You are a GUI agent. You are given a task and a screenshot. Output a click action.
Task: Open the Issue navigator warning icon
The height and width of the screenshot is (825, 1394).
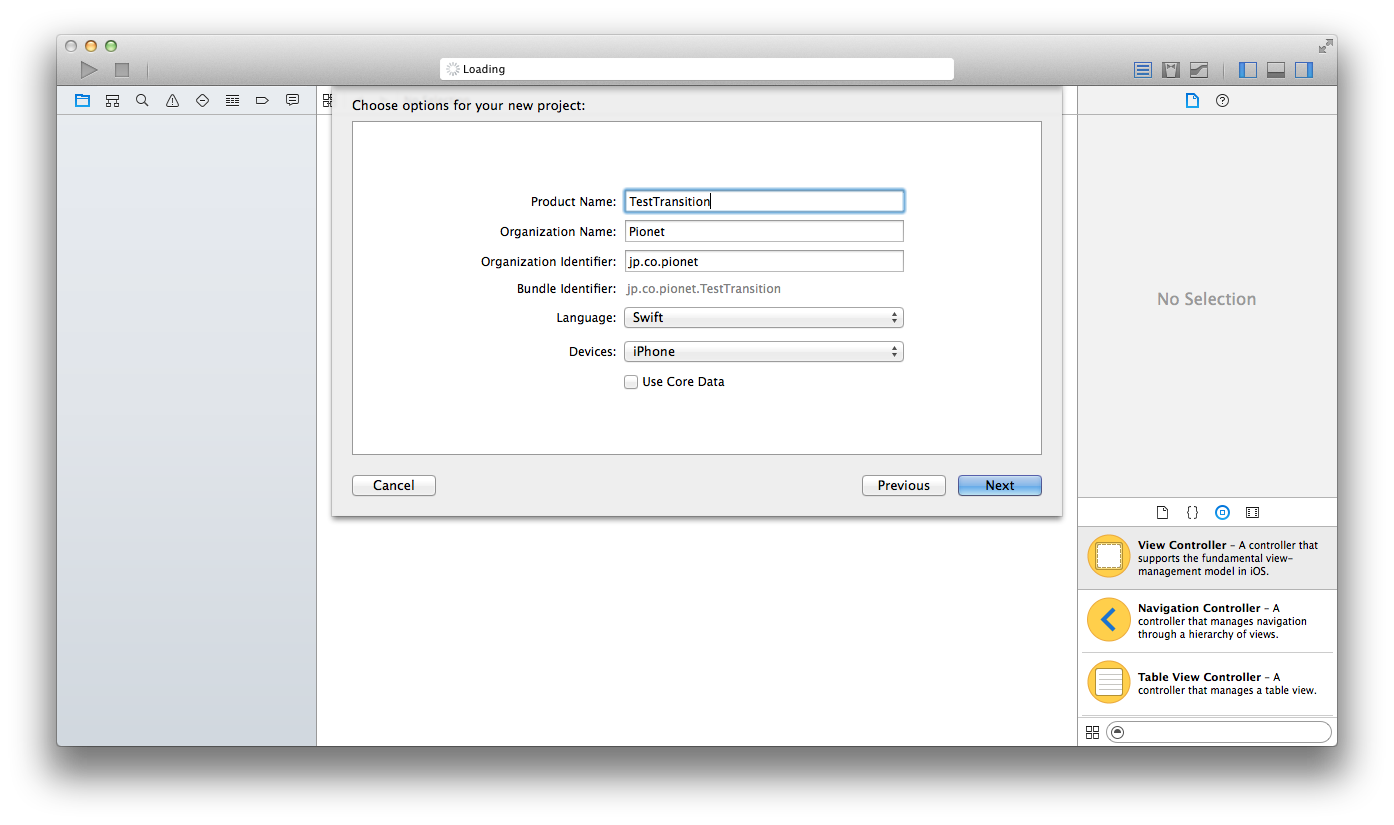(x=172, y=100)
